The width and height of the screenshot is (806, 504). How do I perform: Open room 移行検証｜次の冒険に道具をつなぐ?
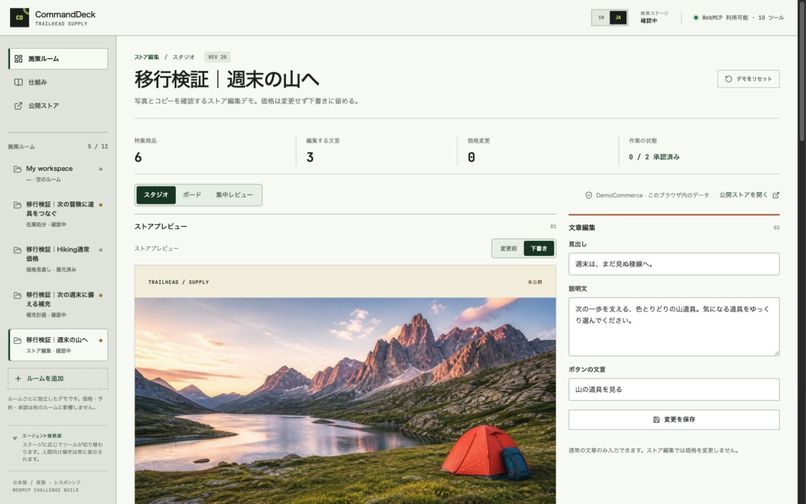pyautogui.click(x=58, y=214)
